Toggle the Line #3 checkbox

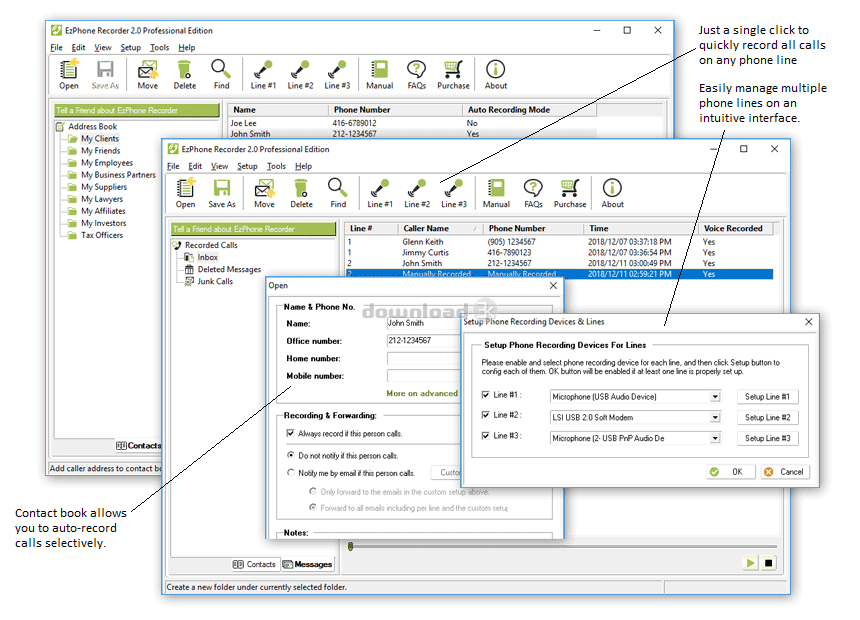pos(485,436)
